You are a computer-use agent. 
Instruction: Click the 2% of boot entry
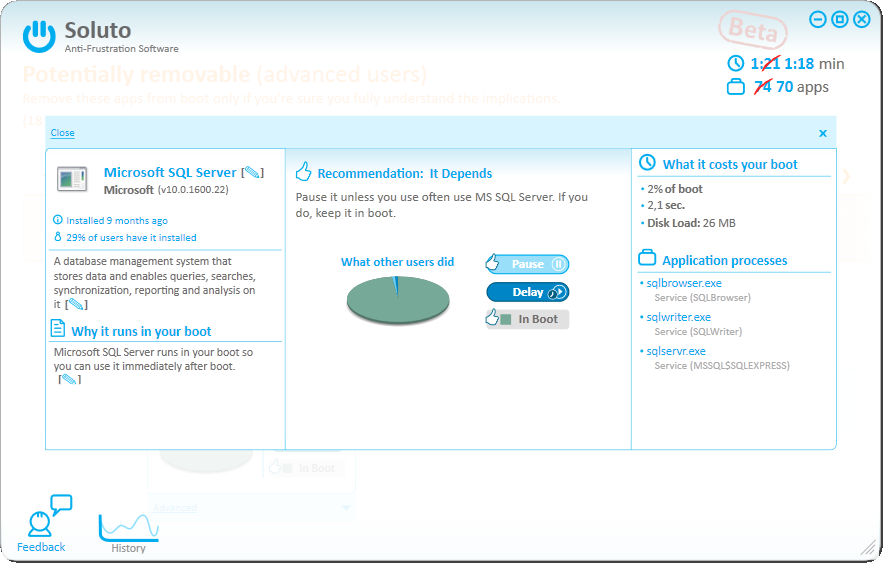click(675, 189)
